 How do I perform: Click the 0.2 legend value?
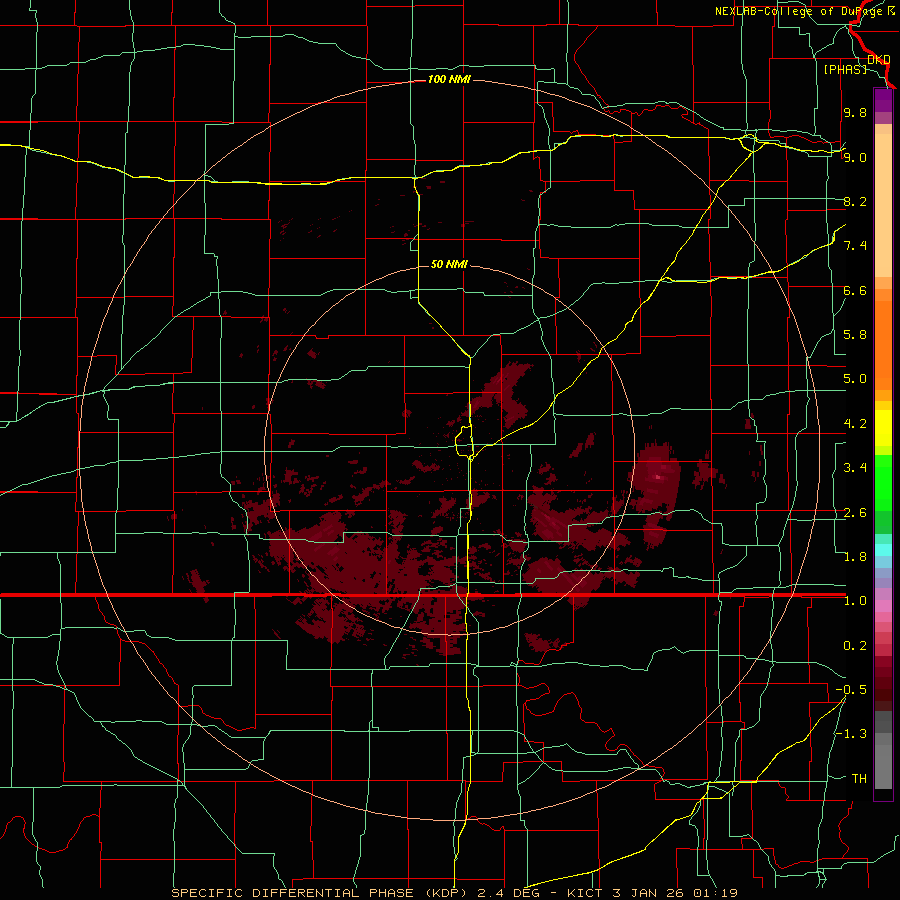[x=855, y=646]
